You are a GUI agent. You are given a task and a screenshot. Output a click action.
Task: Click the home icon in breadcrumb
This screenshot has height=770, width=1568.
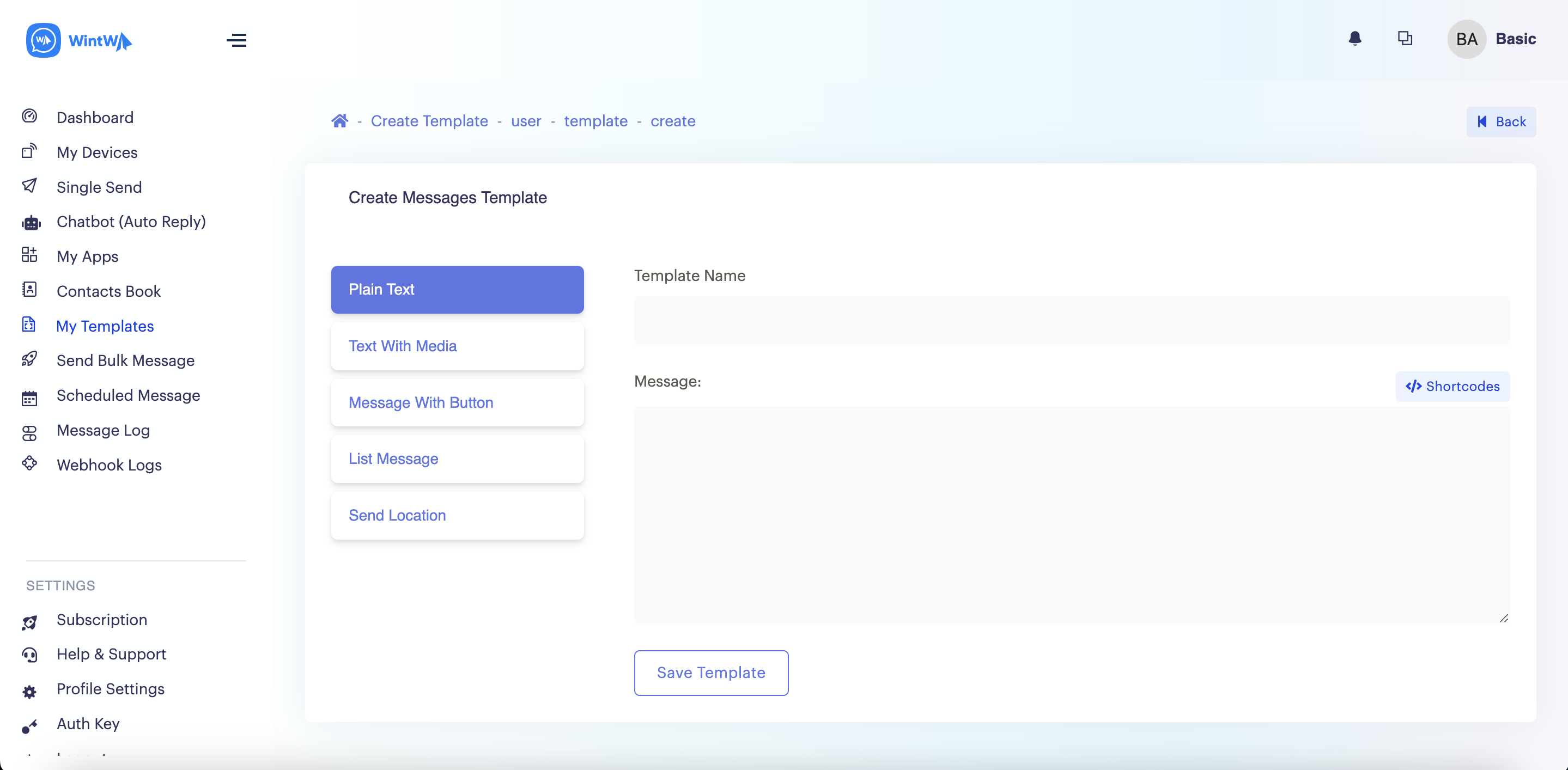tap(339, 121)
